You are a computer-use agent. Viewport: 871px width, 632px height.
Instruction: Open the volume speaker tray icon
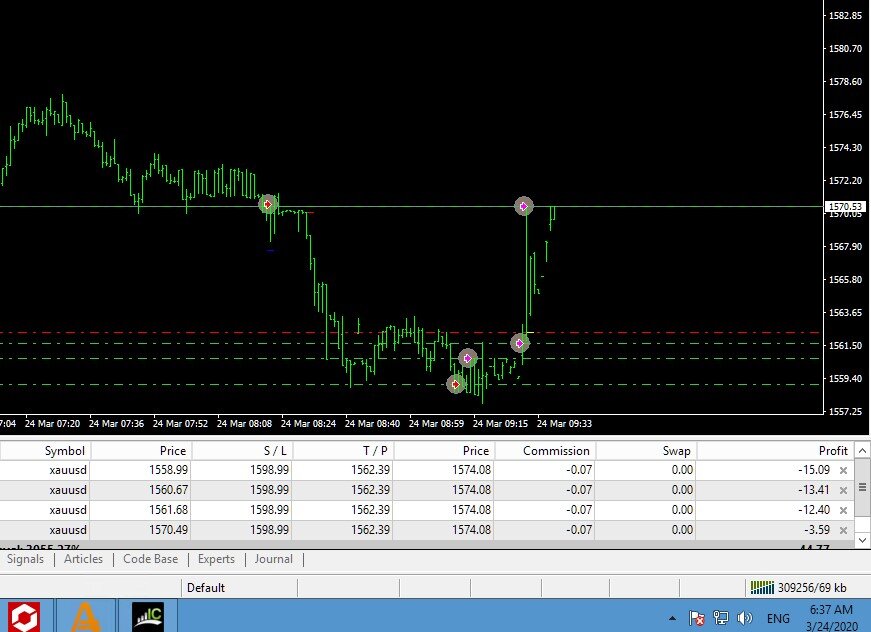744,618
